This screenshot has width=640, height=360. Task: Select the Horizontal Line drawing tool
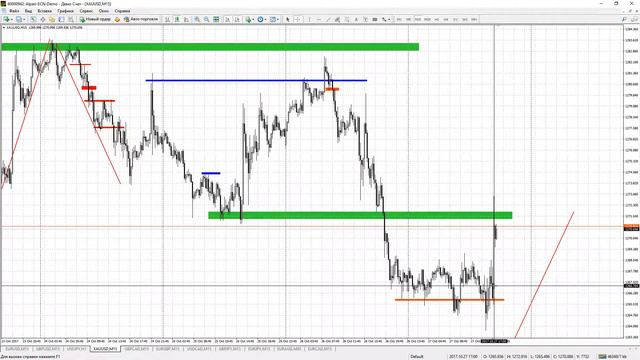click(x=319, y=19)
